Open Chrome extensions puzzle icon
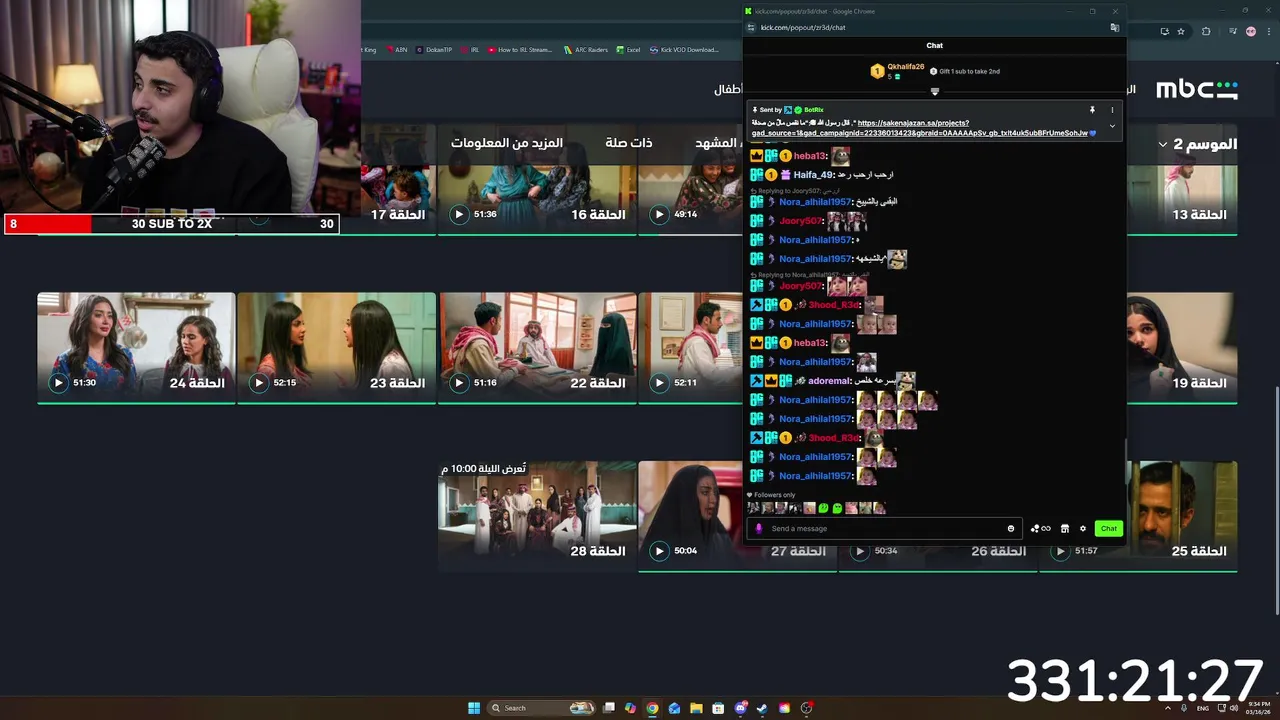 pos(1206,31)
